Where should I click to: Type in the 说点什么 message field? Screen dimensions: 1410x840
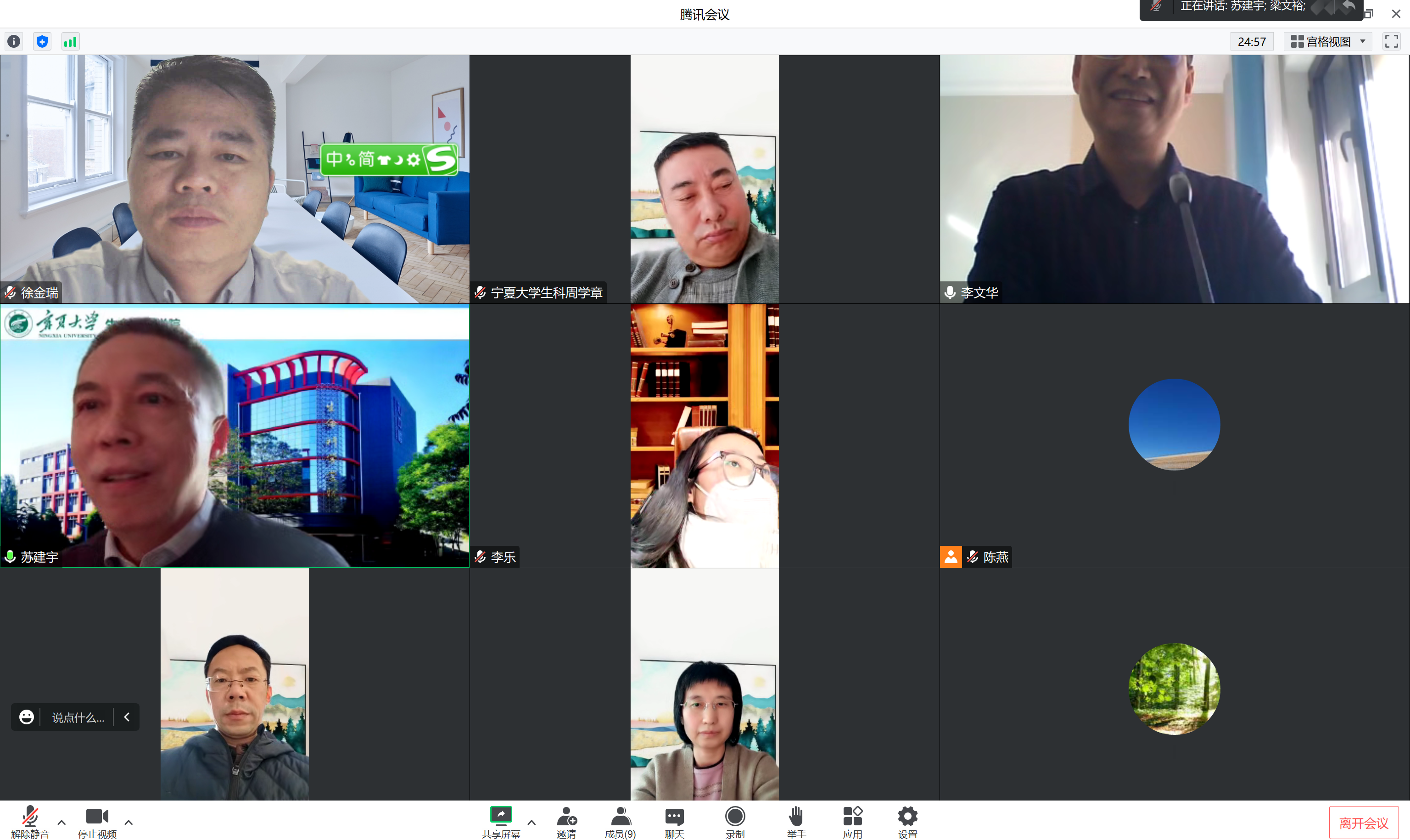pyautogui.click(x=78, y=718)
